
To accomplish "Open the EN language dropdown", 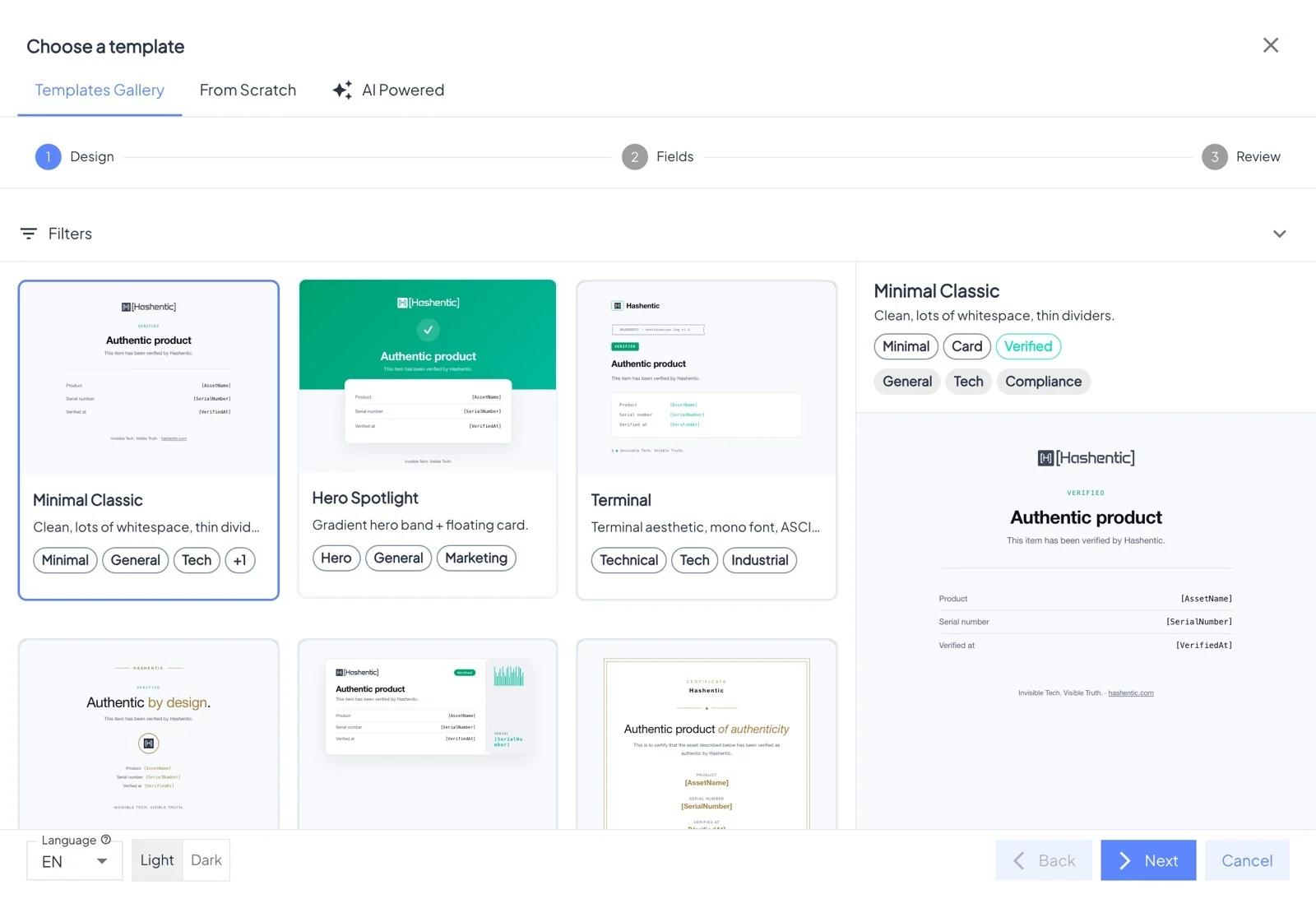I will click(75, 861).
